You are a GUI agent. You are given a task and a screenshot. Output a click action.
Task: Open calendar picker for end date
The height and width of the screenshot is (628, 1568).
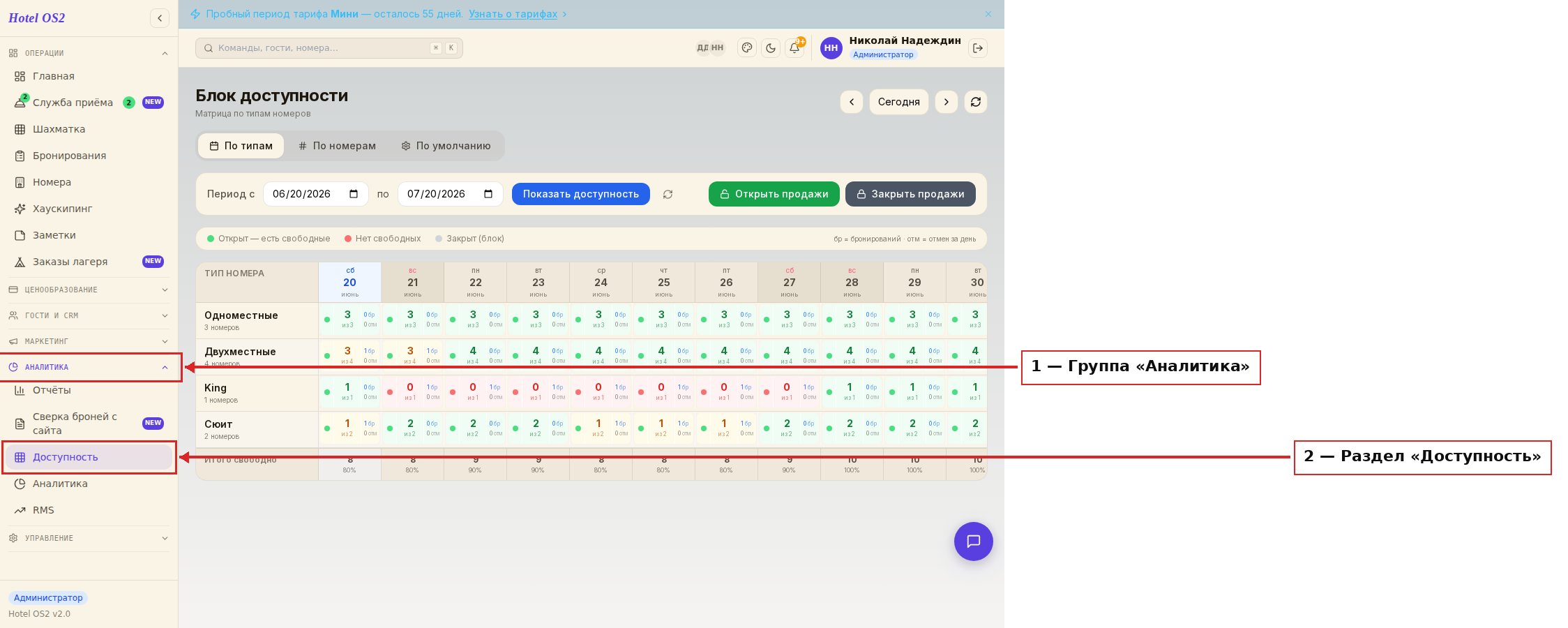[x=488, y=194]
